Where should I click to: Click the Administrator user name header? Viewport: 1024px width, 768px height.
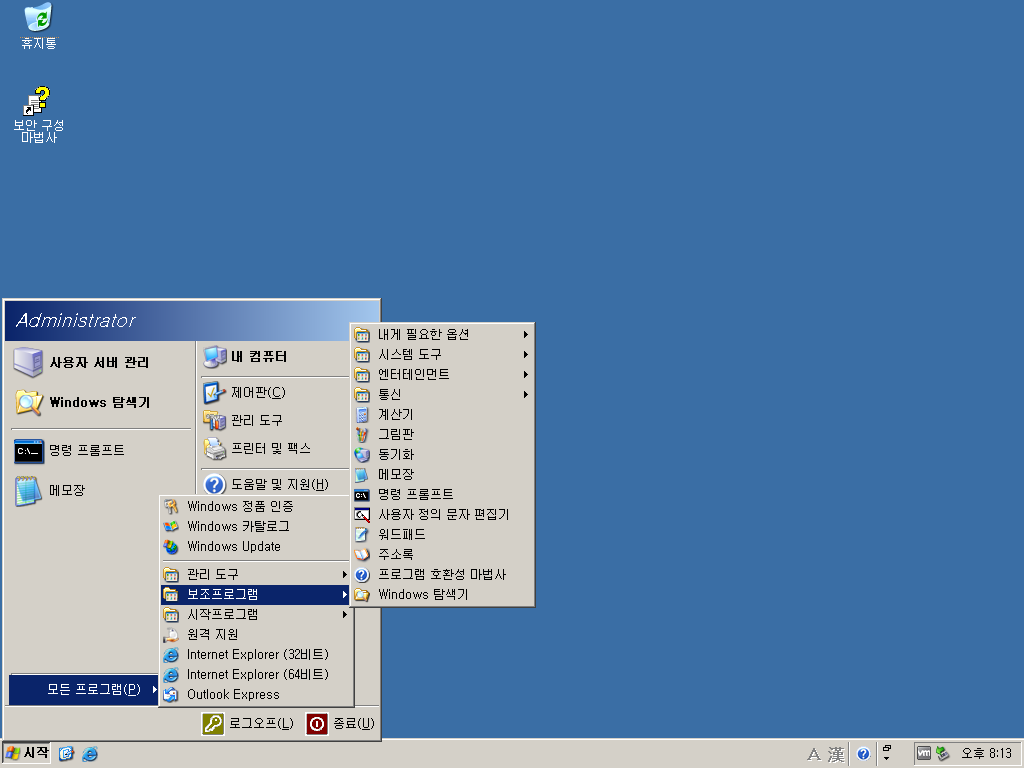tap(76, 321)
